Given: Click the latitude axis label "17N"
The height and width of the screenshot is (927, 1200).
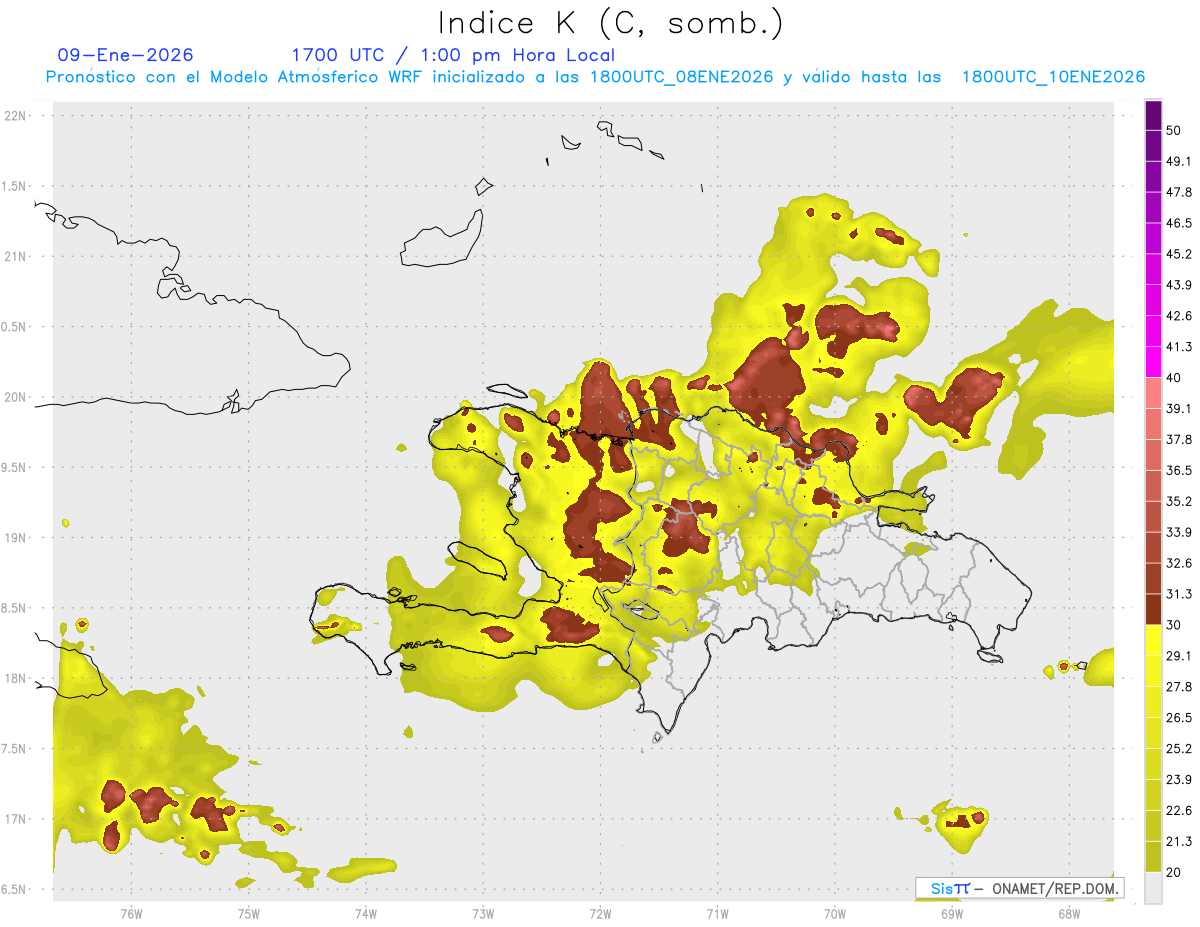Looking at the screenshot, I should pyautogui.click(x=17, y=819).
